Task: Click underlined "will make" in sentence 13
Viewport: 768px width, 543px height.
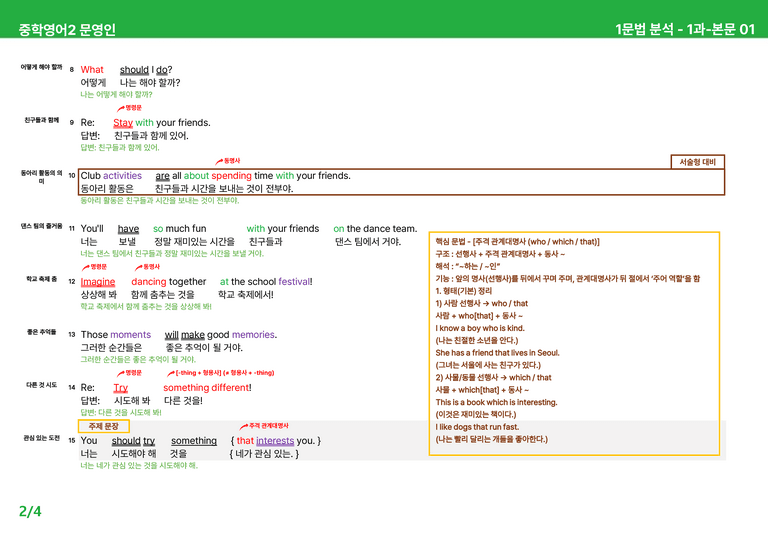Action: [x=185, y=334]
